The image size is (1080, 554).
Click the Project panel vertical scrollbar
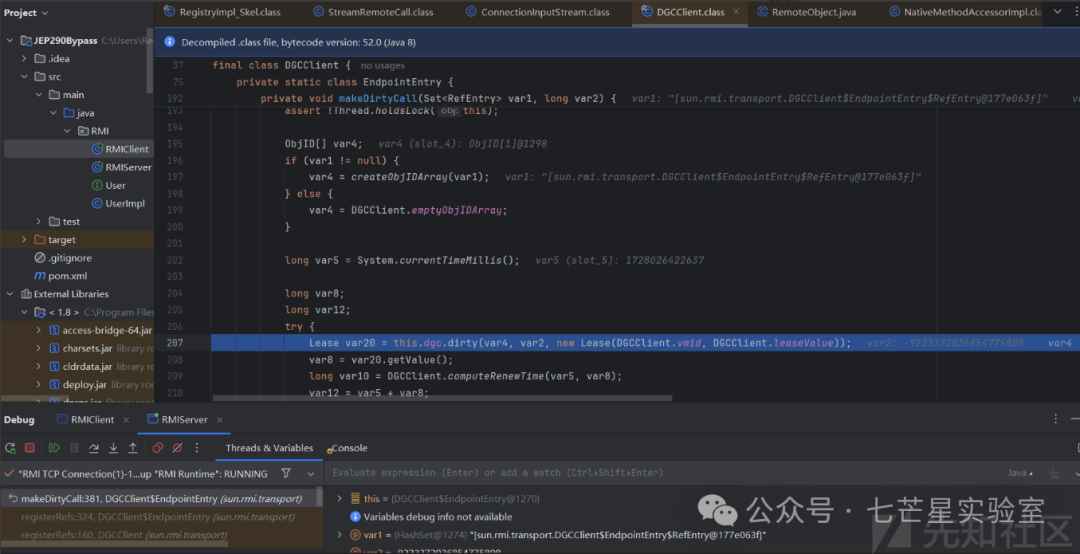[149, 61]
